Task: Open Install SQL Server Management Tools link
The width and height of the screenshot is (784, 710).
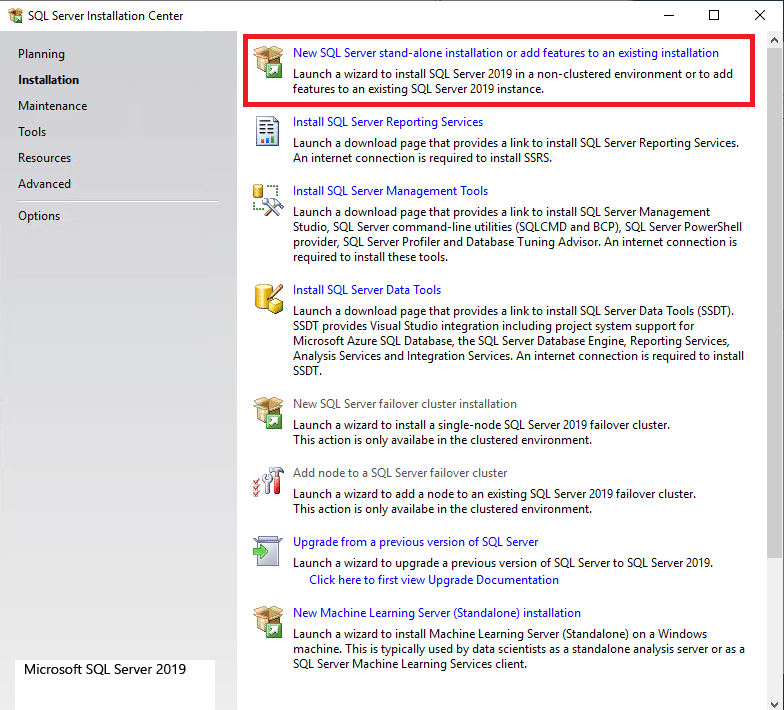Action: [x=390, y=191]
